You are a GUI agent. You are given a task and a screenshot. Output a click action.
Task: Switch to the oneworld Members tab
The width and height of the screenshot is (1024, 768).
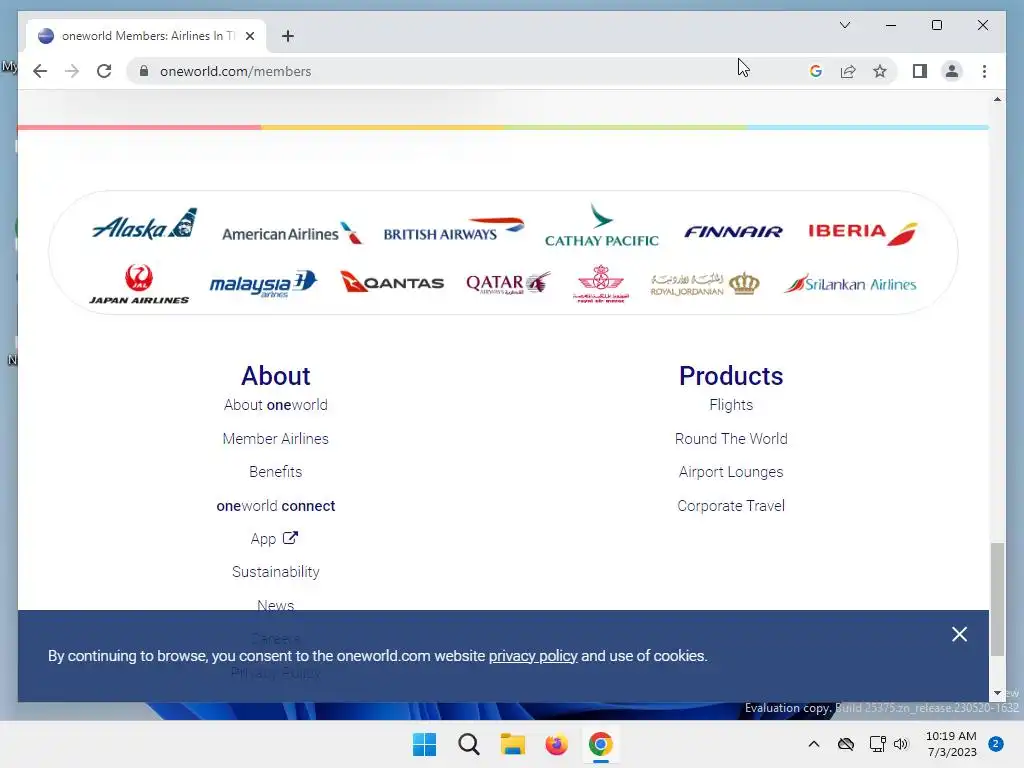pos(146,36)
